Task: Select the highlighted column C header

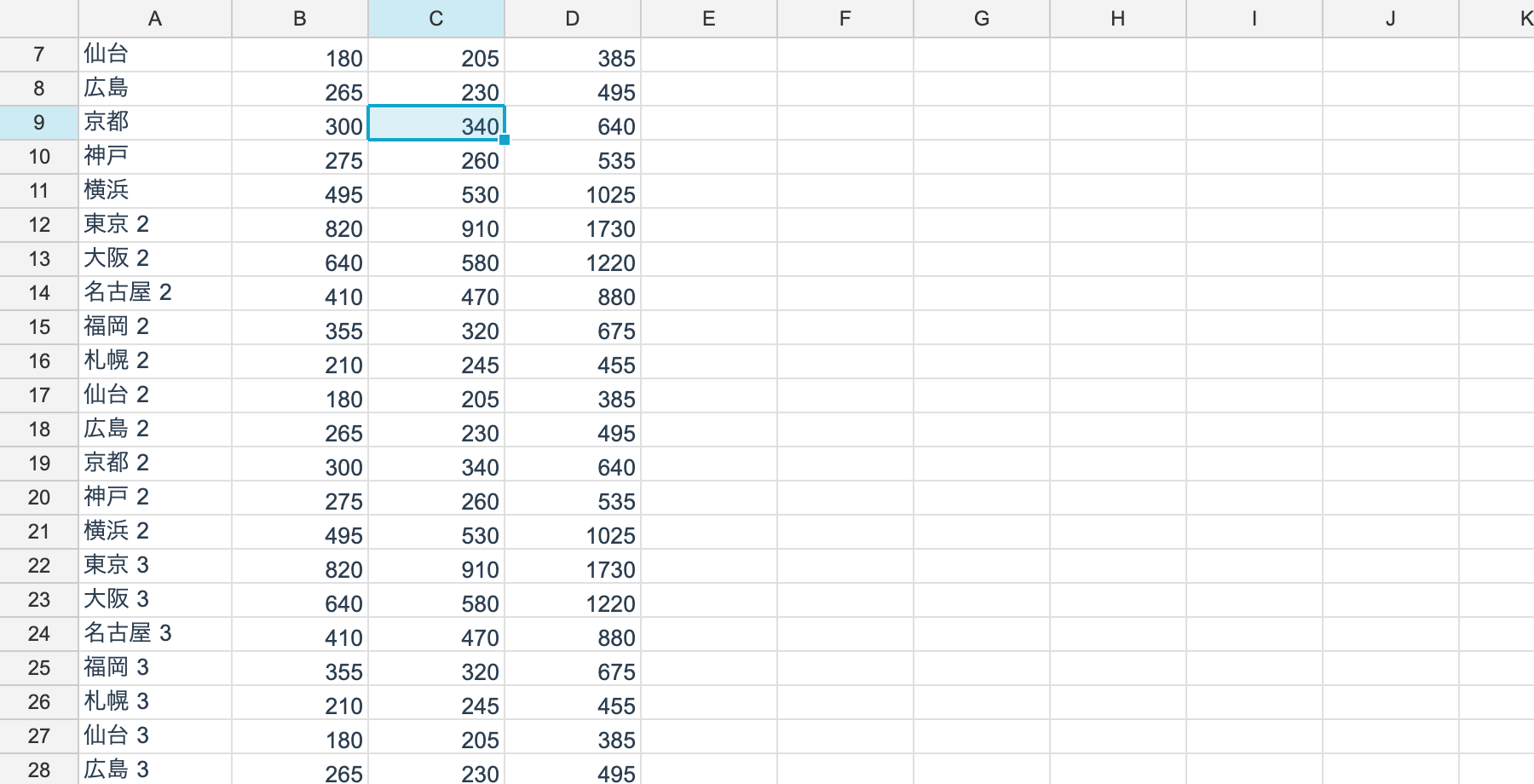Action: [436, 19]
